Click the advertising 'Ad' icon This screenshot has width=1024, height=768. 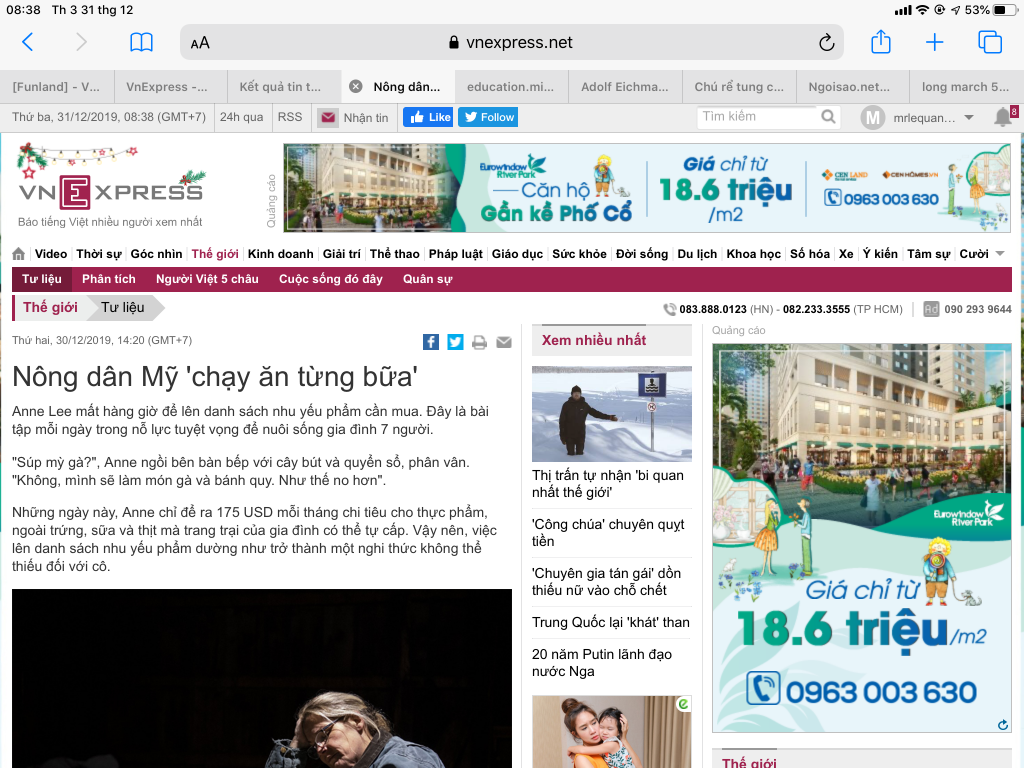(x=931, y=309)
